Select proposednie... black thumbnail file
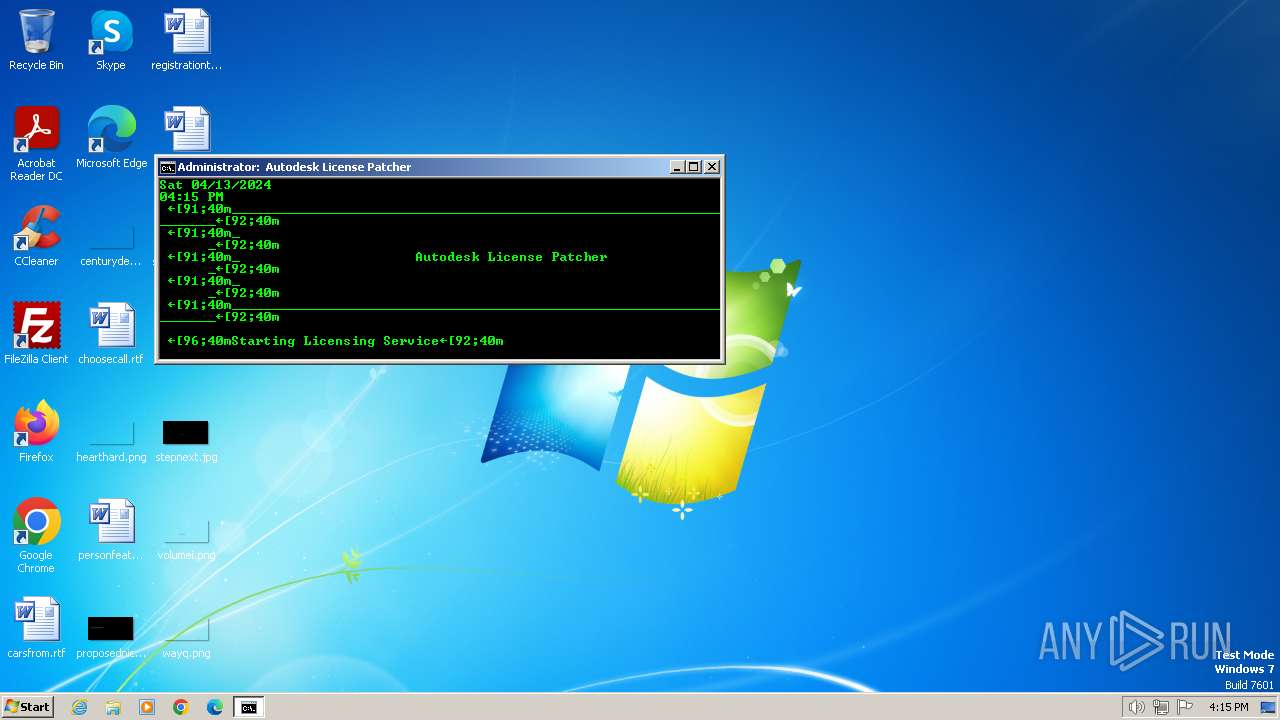 tap(111, 636)
